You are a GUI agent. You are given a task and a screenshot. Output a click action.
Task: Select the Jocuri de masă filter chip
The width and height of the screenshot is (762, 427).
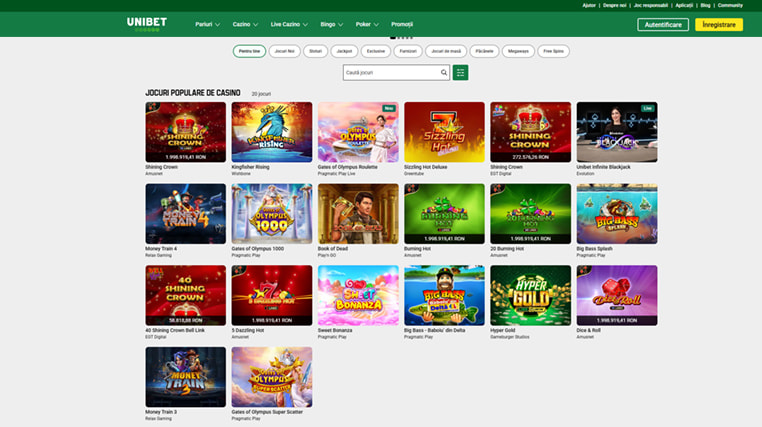coord(446,51)
